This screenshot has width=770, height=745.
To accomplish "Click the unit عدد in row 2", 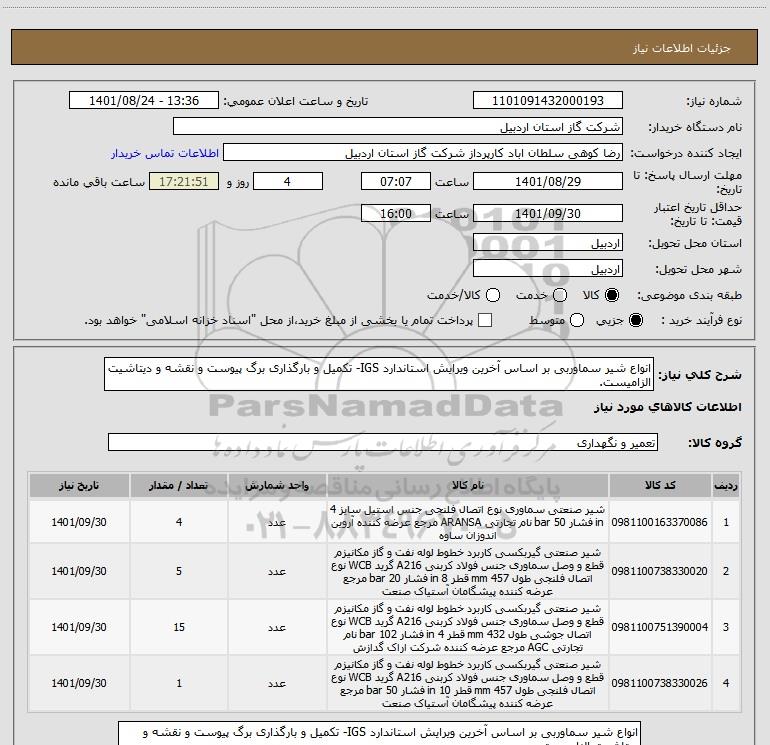I will click(277, 572).
